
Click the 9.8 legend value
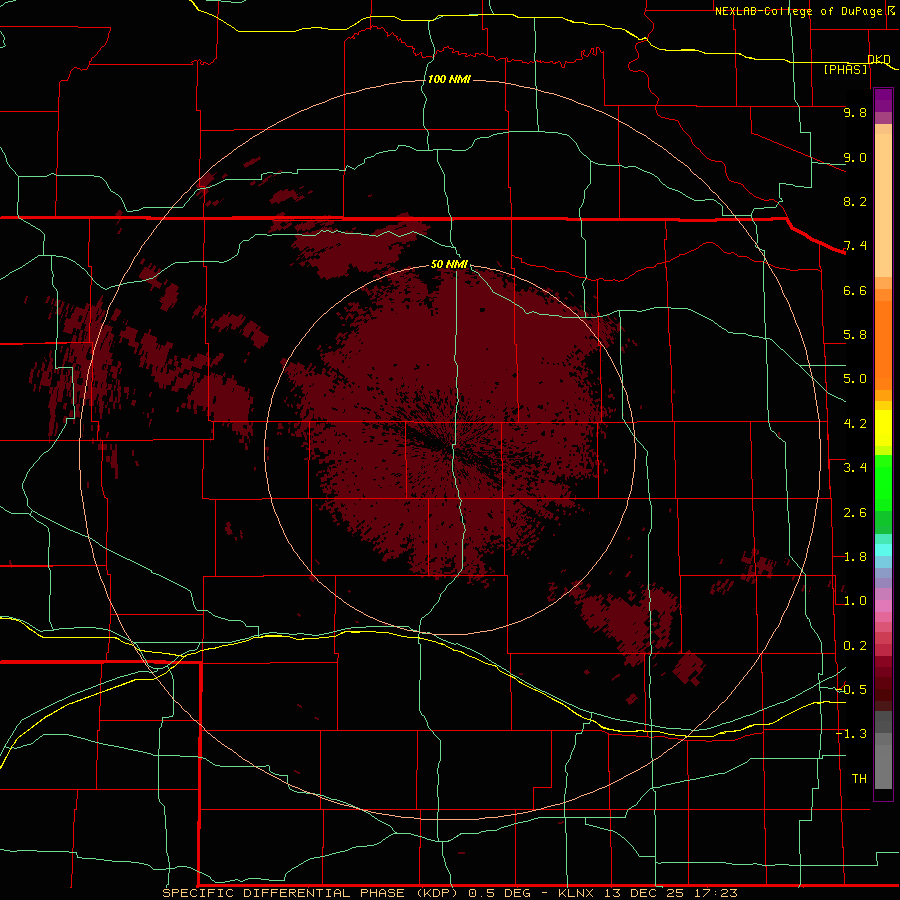pos(855,112)
